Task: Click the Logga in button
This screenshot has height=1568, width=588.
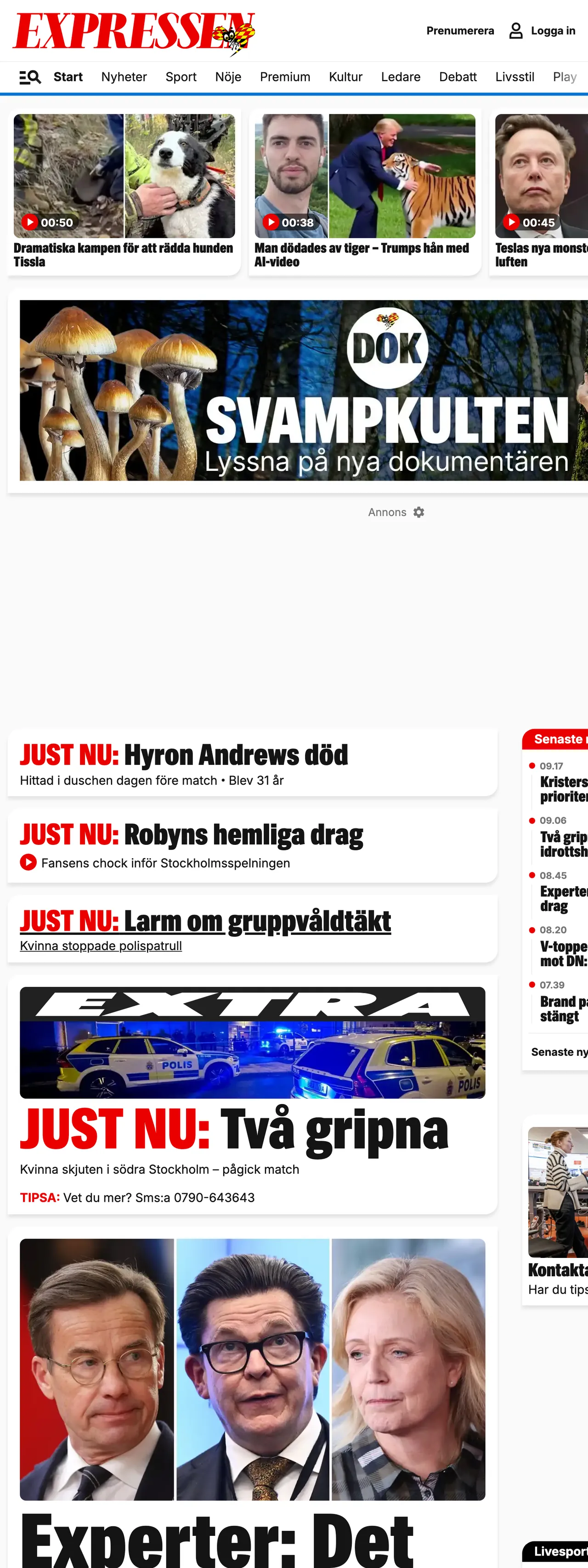Action: (553, 30)
